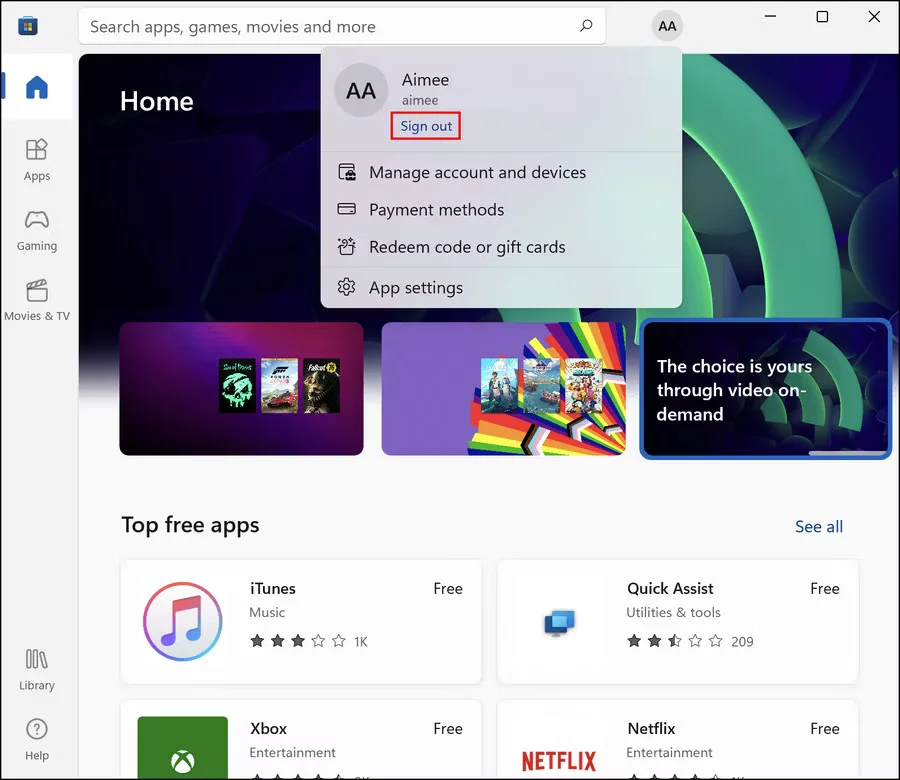Click inside the search apps input field
900x780 pixels.
point(300,25)
